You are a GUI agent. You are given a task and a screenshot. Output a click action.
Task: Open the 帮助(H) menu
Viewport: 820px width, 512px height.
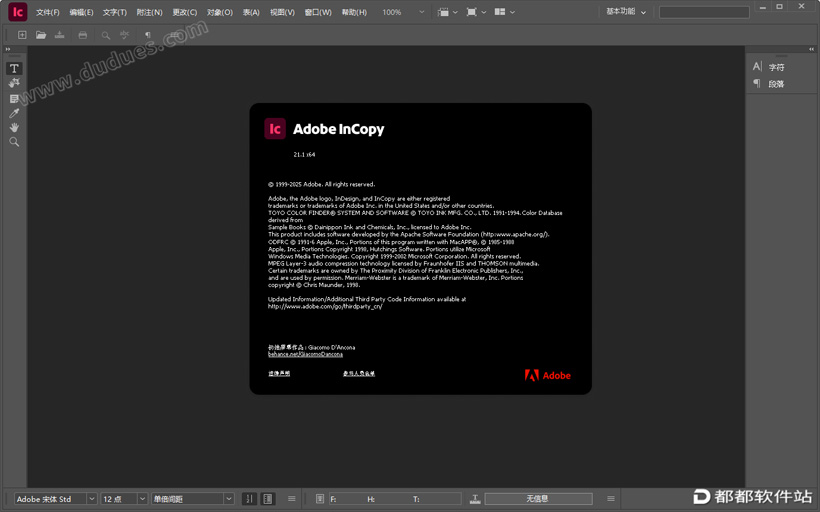pos(354,12)
